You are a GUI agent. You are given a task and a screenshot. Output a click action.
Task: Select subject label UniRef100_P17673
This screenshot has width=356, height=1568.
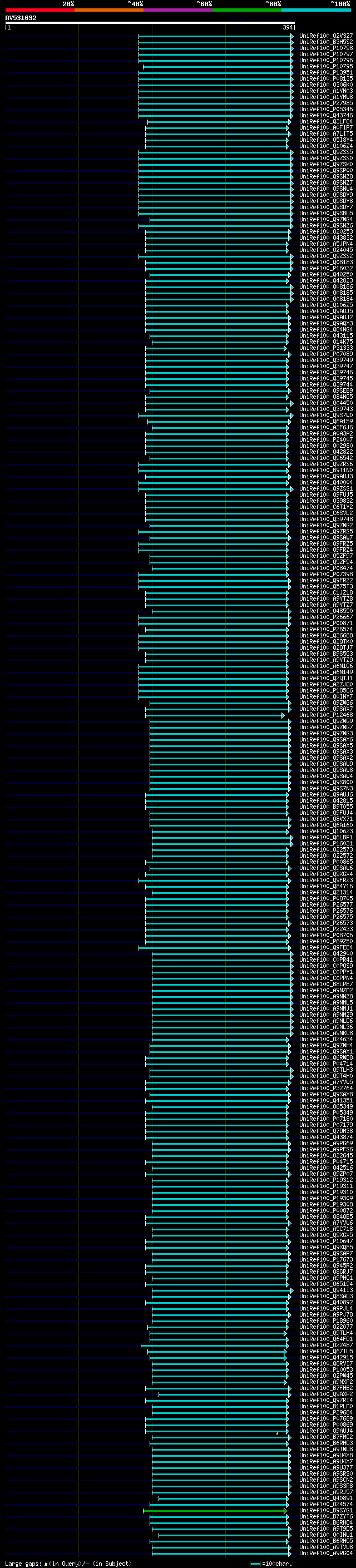326,1260
